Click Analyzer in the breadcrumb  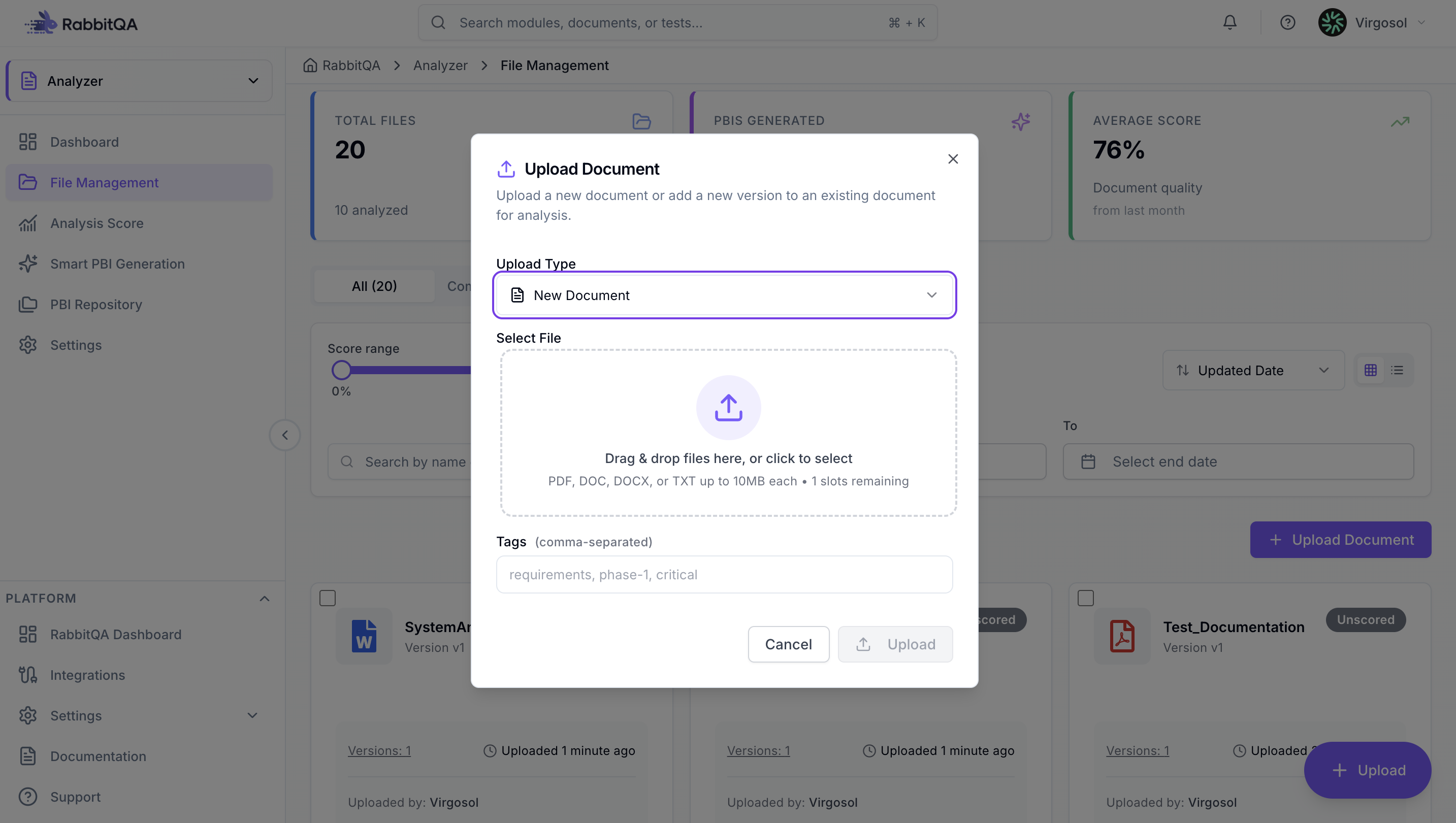[x=440, y=65]
